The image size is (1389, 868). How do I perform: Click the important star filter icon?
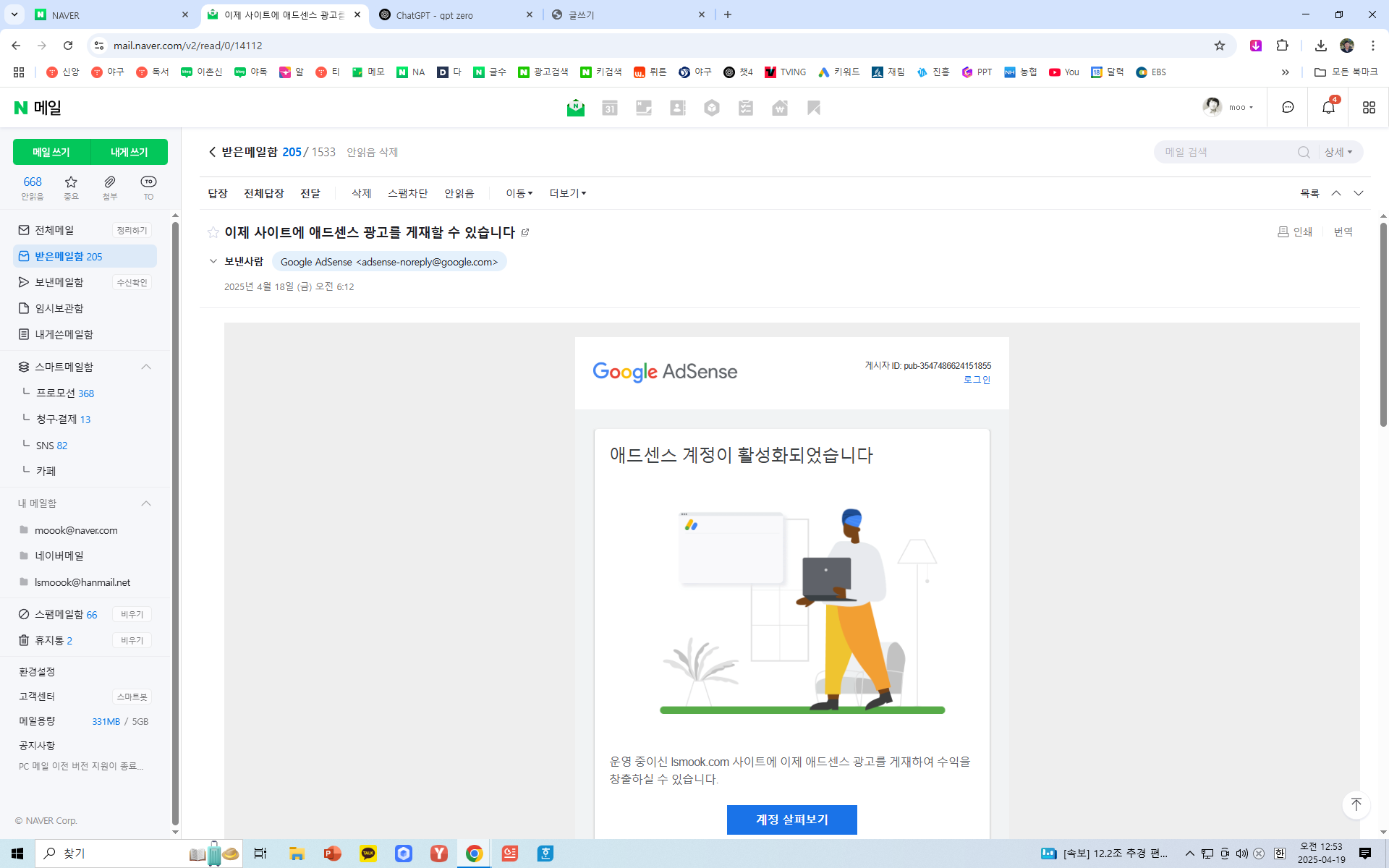click(x=71, y=182)
